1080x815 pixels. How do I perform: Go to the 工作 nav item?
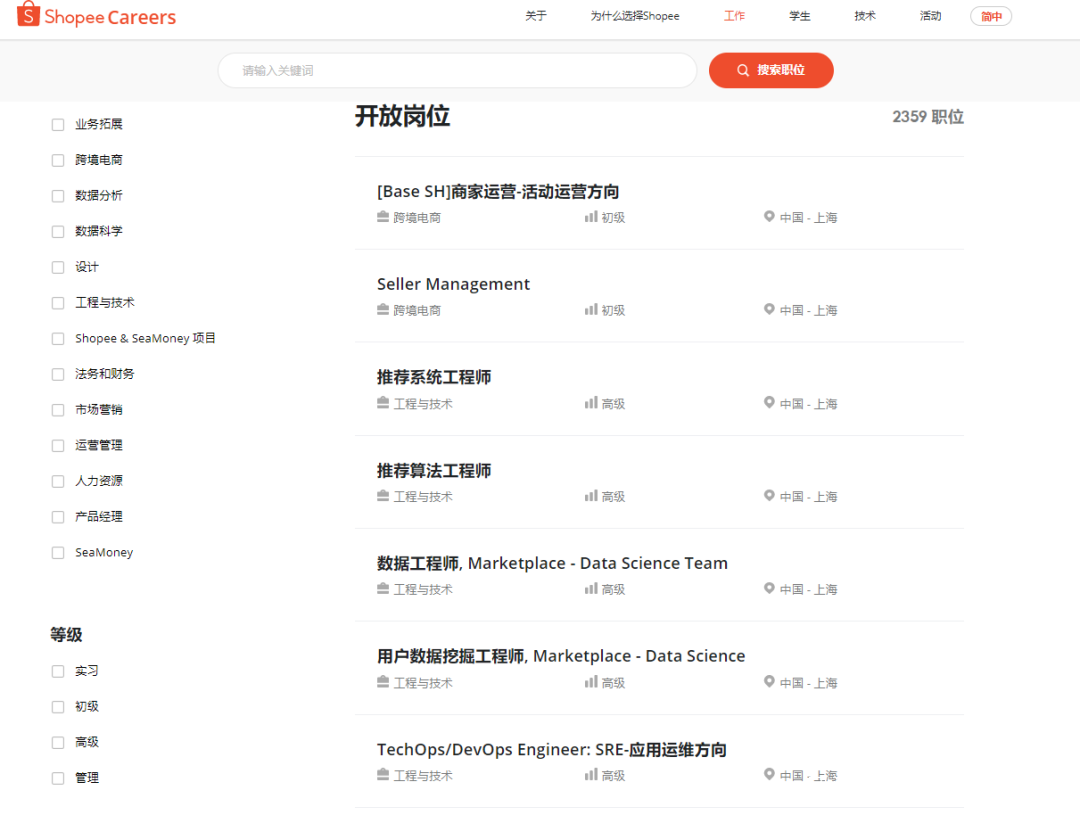click(x=734, y=16)
